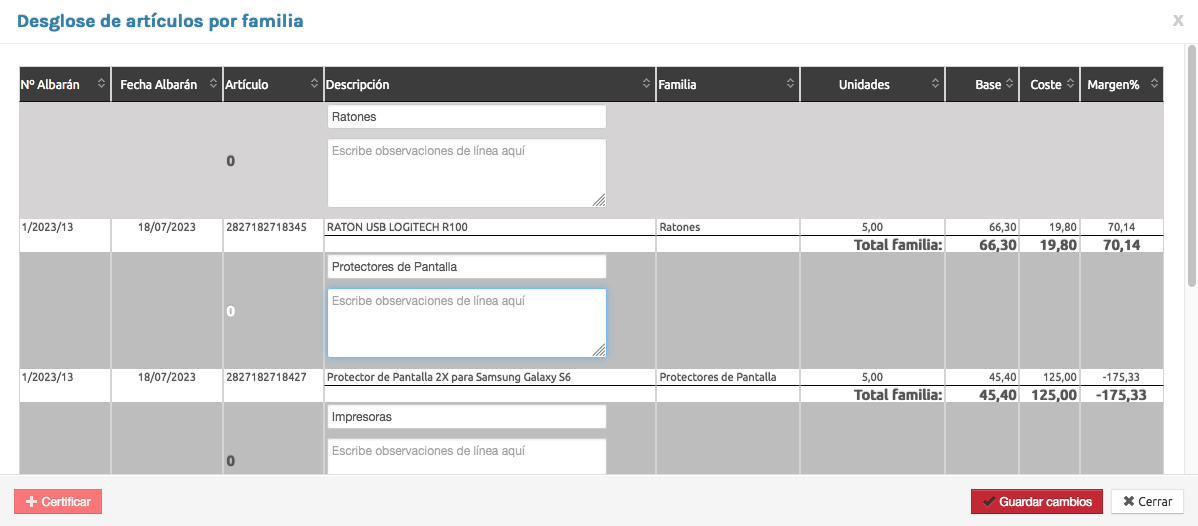Click sort arrows in Fecha Albarán header
This screenshot has height=526, width=1198.
click(x=213, y=85)
